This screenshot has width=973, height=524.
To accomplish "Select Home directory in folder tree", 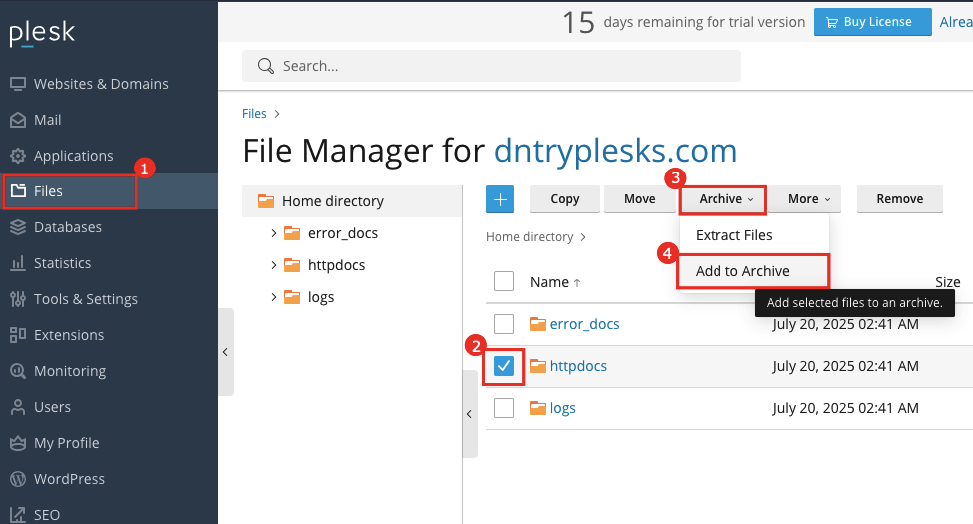I will [352, 201].
